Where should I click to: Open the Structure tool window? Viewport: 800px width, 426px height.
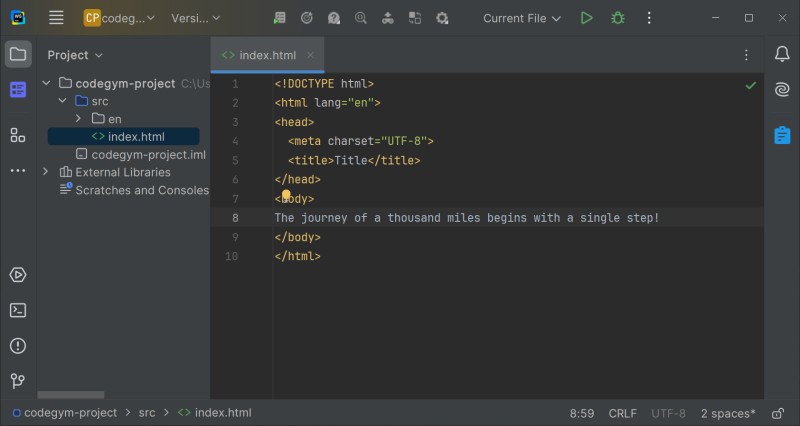[x=18, y=135]
